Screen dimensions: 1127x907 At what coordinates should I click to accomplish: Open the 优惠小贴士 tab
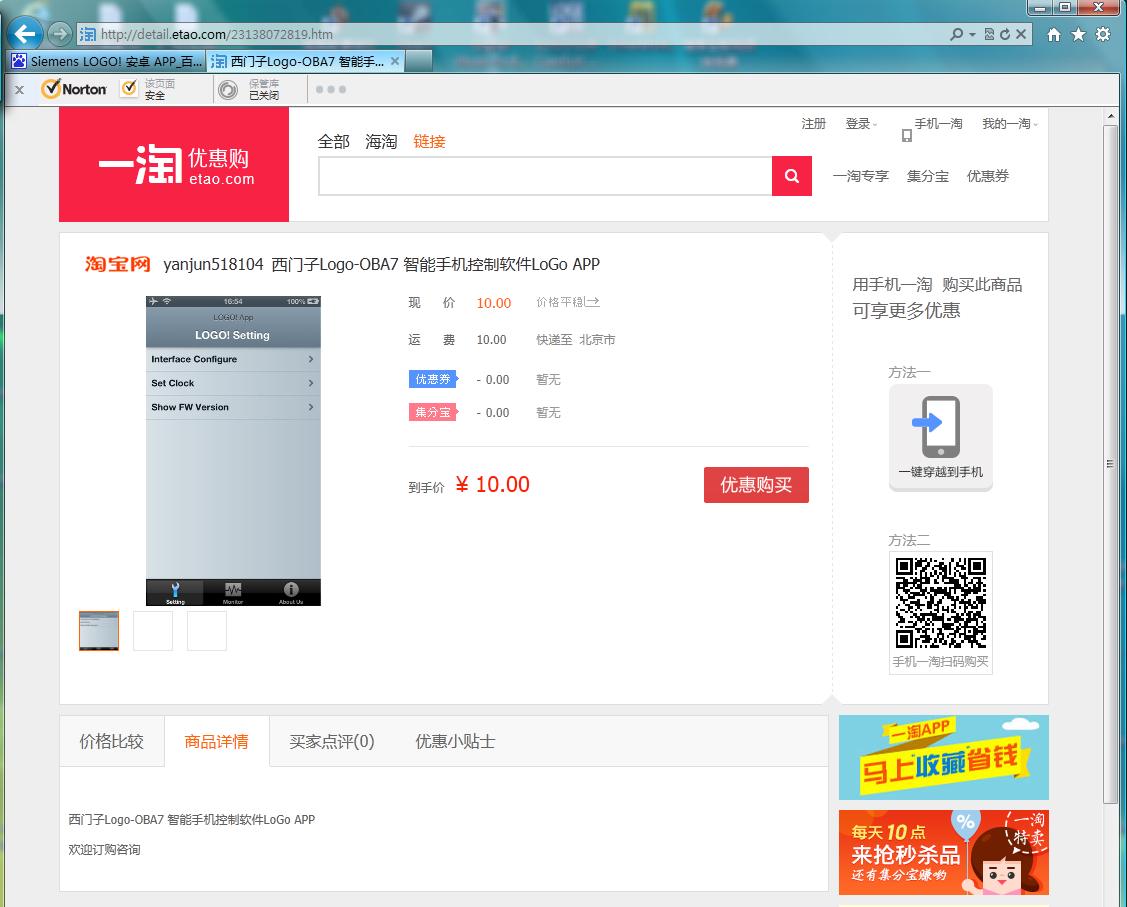tap(455, 741)
